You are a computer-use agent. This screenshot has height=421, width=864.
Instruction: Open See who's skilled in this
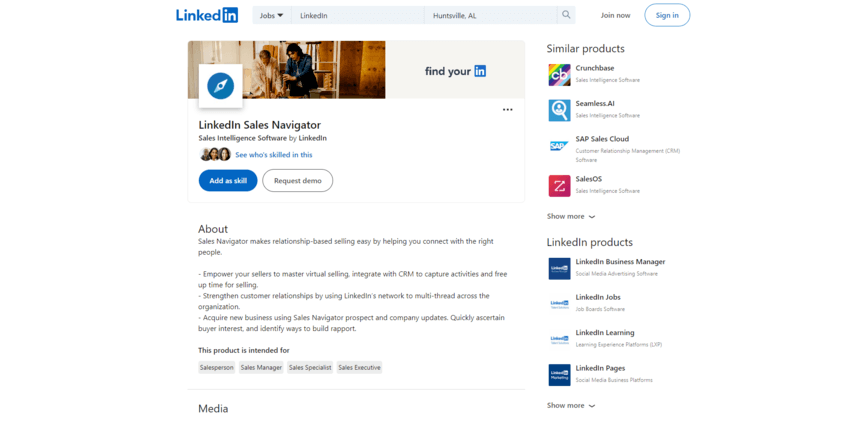tap(274, 155)
